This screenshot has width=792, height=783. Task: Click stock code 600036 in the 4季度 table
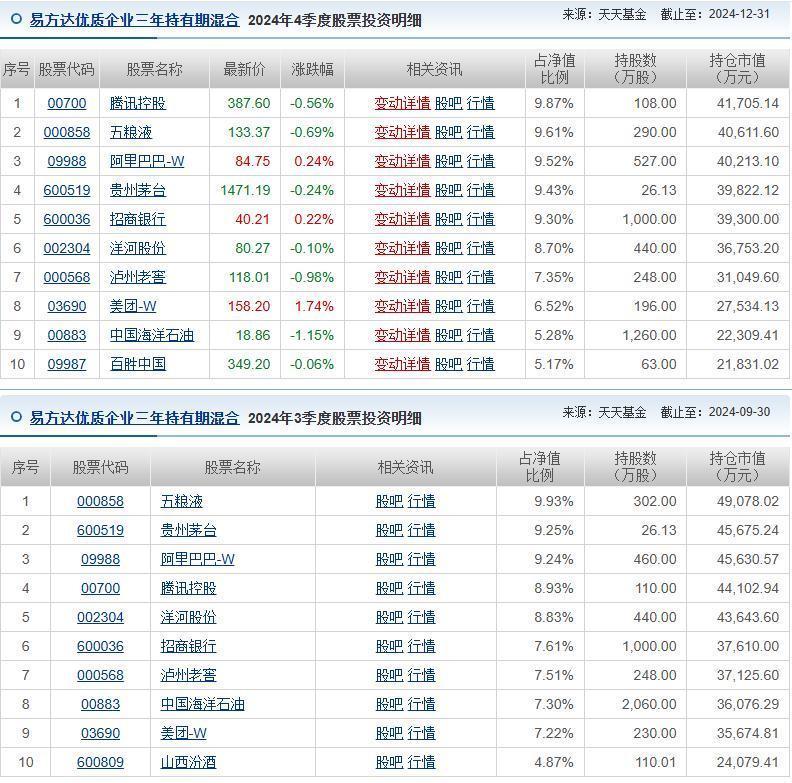coord(66,219)
